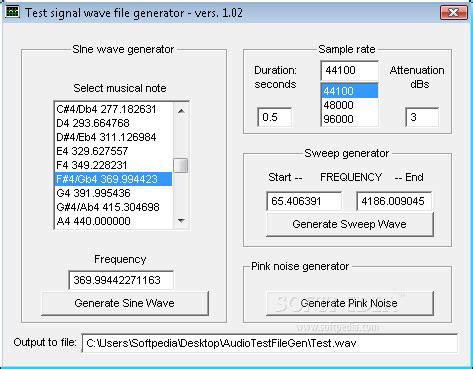This screenshot has height=369, width=473.
Task: Click the Attenuation dBs input field
Action: [x=422, y=117]
